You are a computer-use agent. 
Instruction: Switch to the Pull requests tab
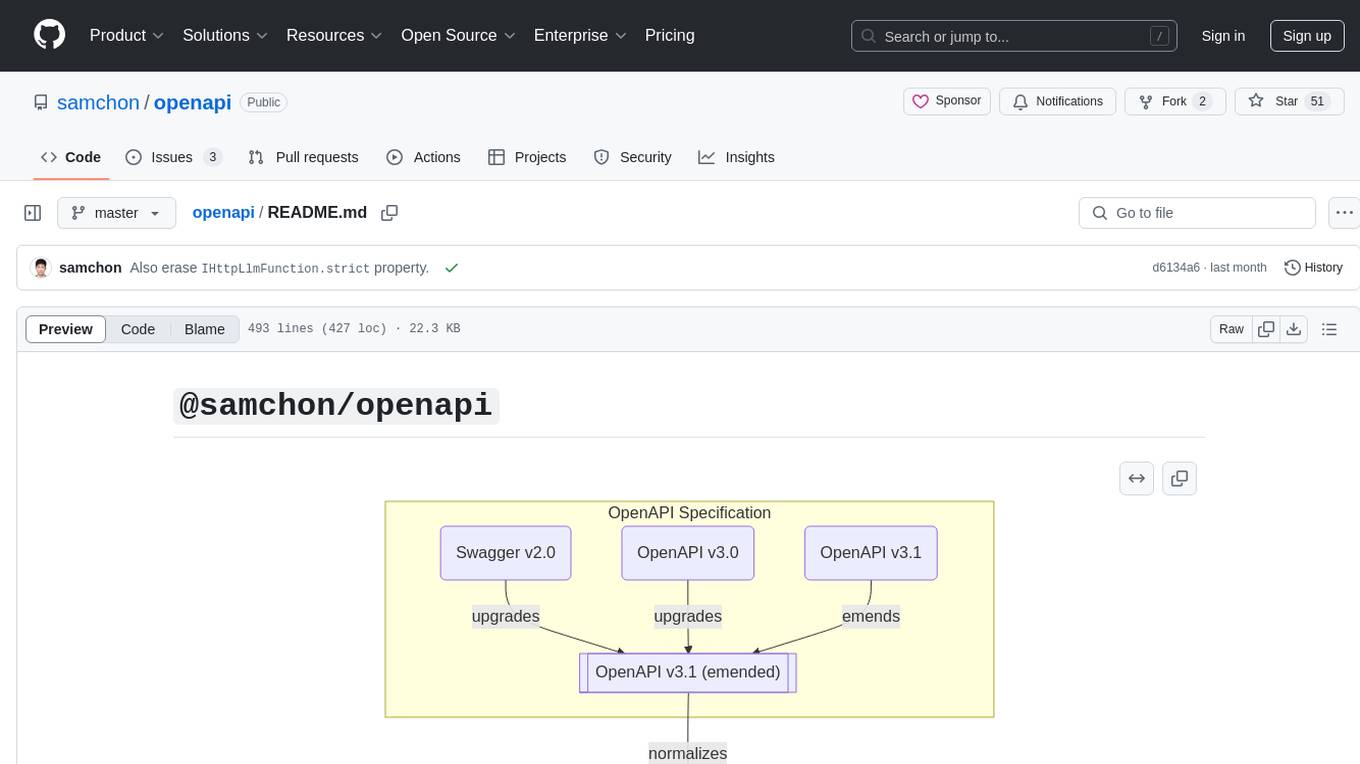303,157
